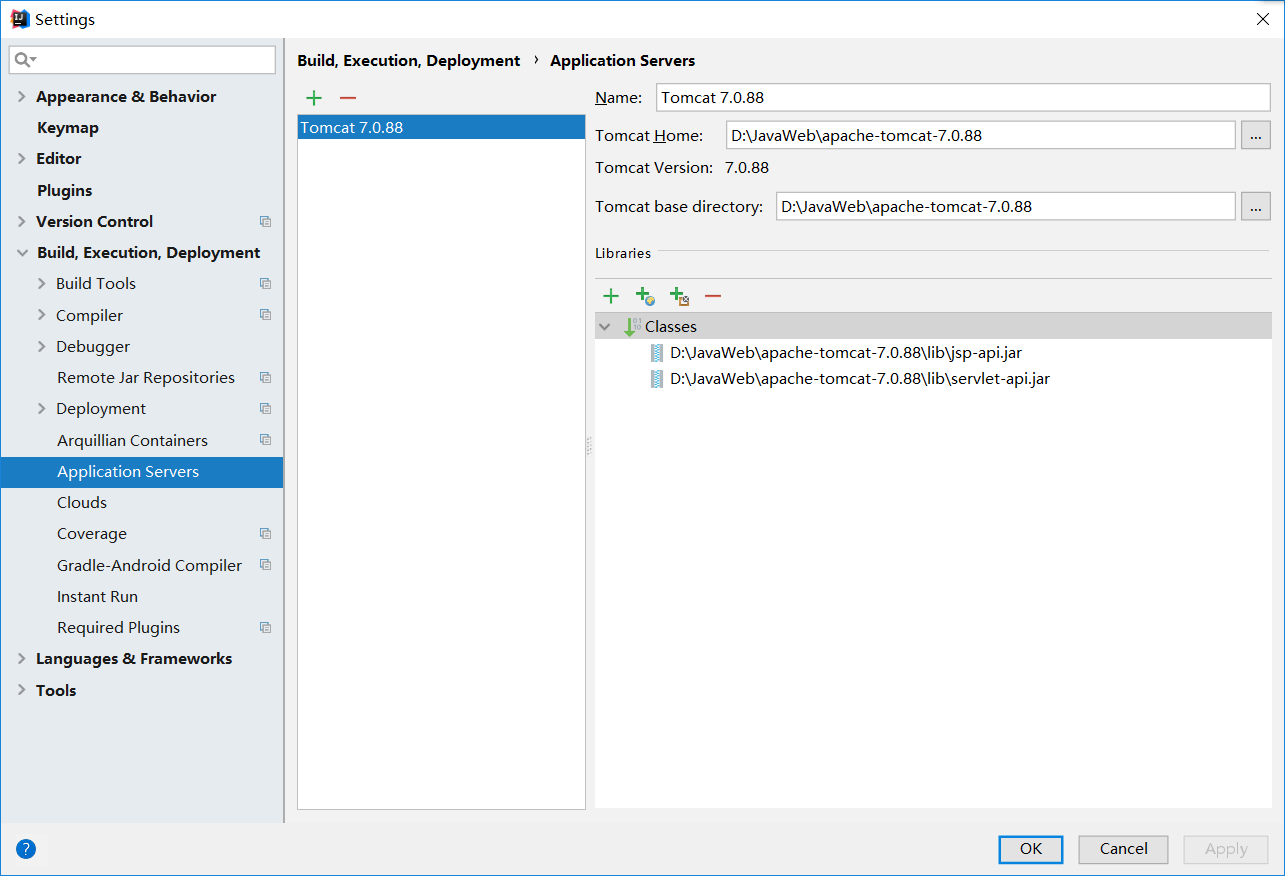Open Clouds settings page
Image resolution: width=1285 pixels, height=876 pixels.
tap(82, 503)
